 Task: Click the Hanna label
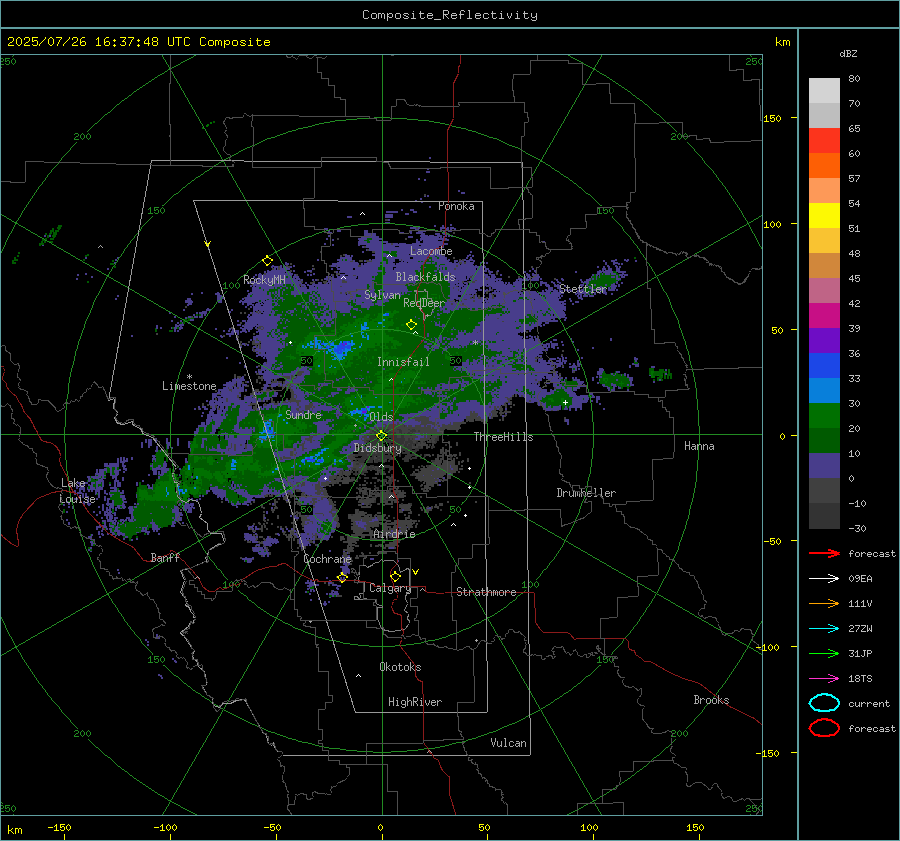tap(699, 446)
